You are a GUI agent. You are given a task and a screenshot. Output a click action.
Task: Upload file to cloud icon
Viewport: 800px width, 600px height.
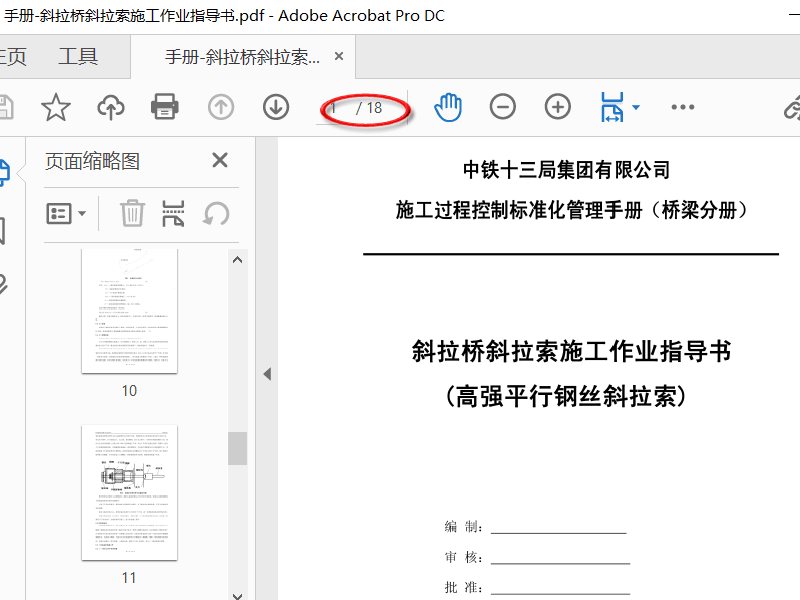click(111, 107)
